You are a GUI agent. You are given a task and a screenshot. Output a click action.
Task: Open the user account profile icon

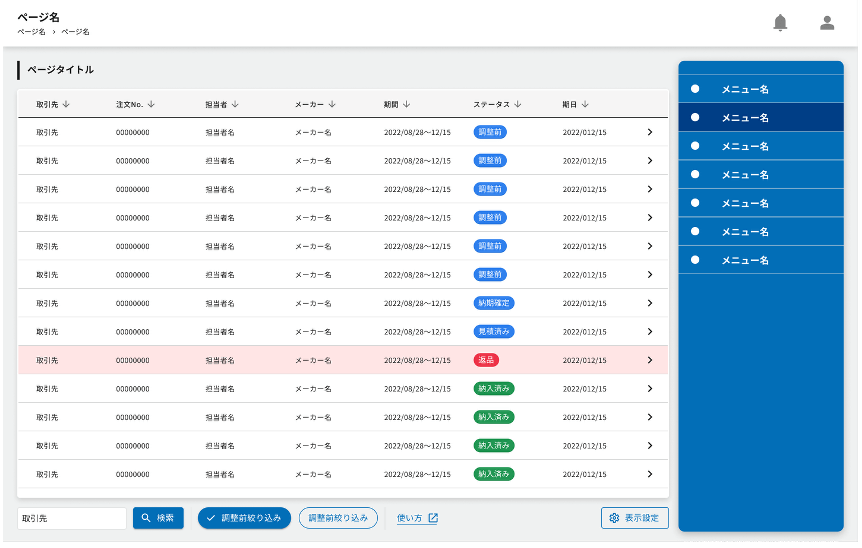click(x=827, y=23)
